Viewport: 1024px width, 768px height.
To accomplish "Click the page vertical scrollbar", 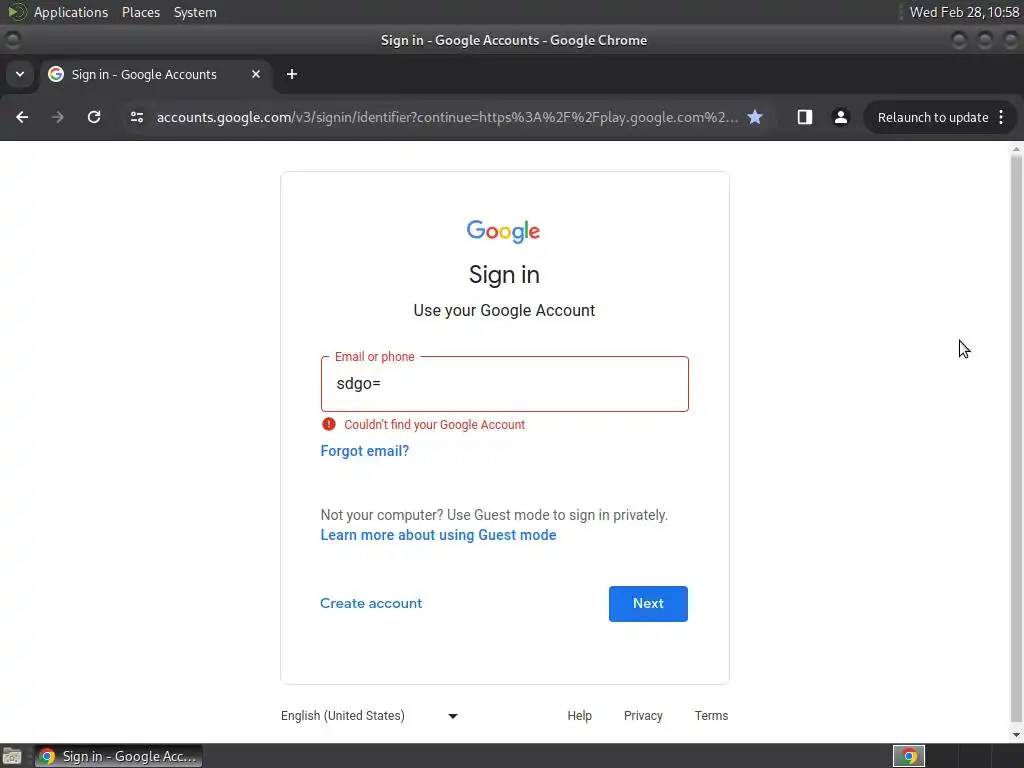I will coord(1016,438).
